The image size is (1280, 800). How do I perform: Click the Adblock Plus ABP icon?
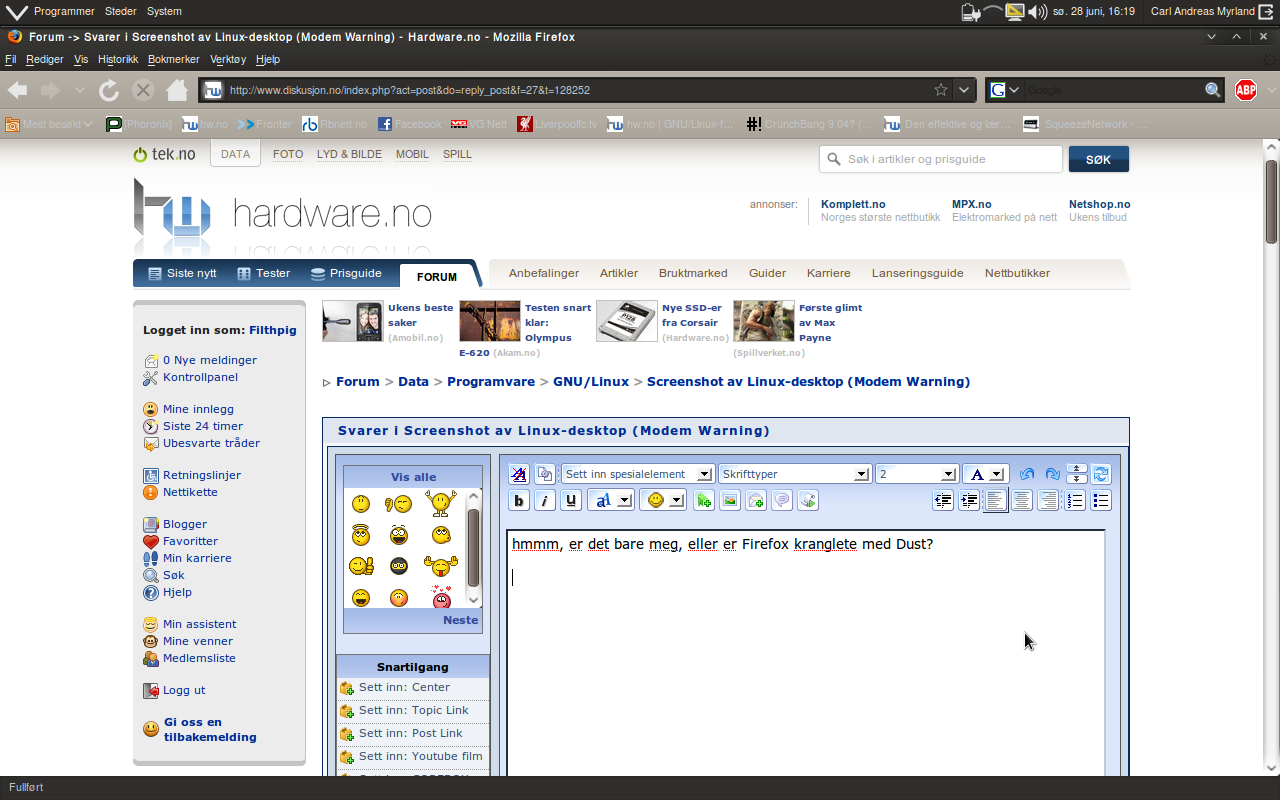click(1245, 90)
